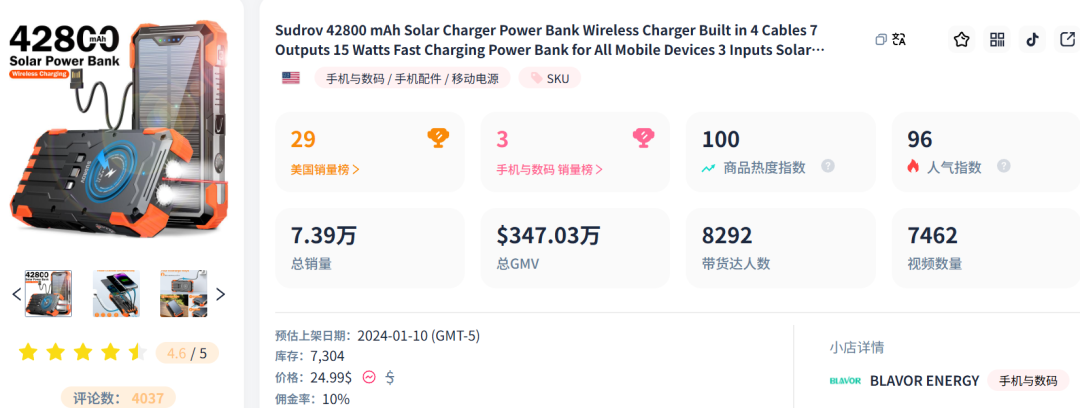Click the help icon beside 商品热度指数

click(828, 166)
